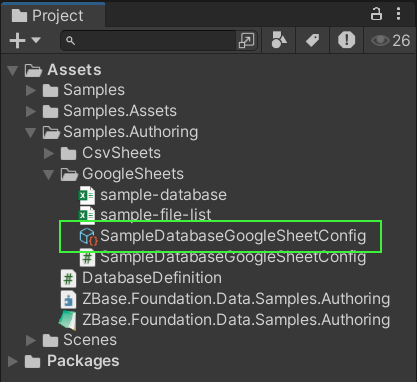Collapse the GoogleSheets folder

(49, 174)
